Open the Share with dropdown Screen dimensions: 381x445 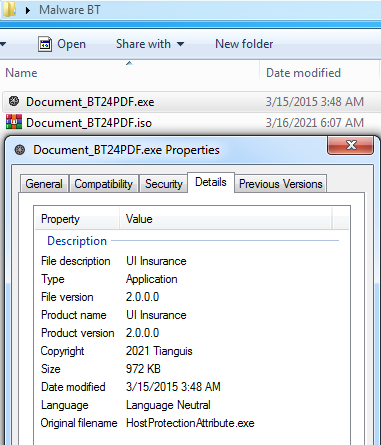click(150, 44)
